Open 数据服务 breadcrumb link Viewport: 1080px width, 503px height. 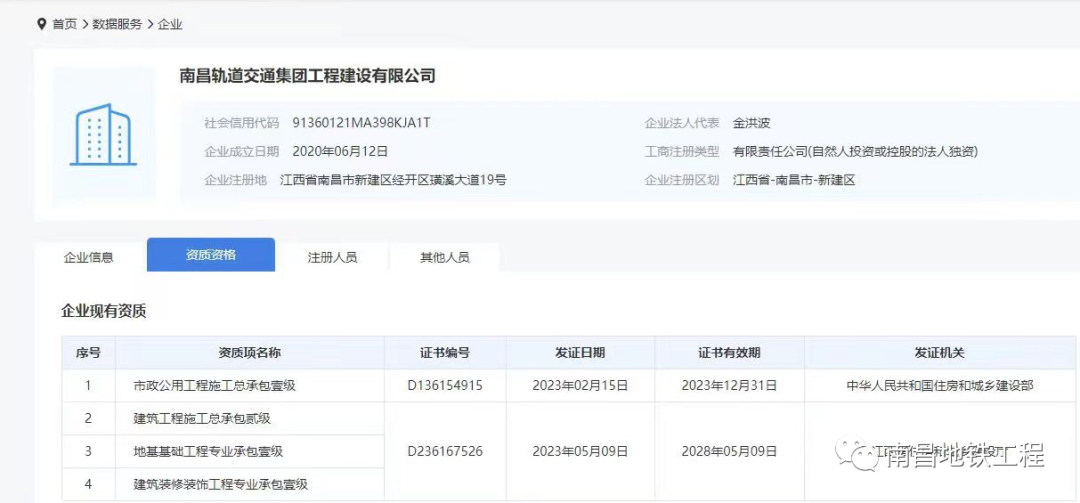coord(117,24)
